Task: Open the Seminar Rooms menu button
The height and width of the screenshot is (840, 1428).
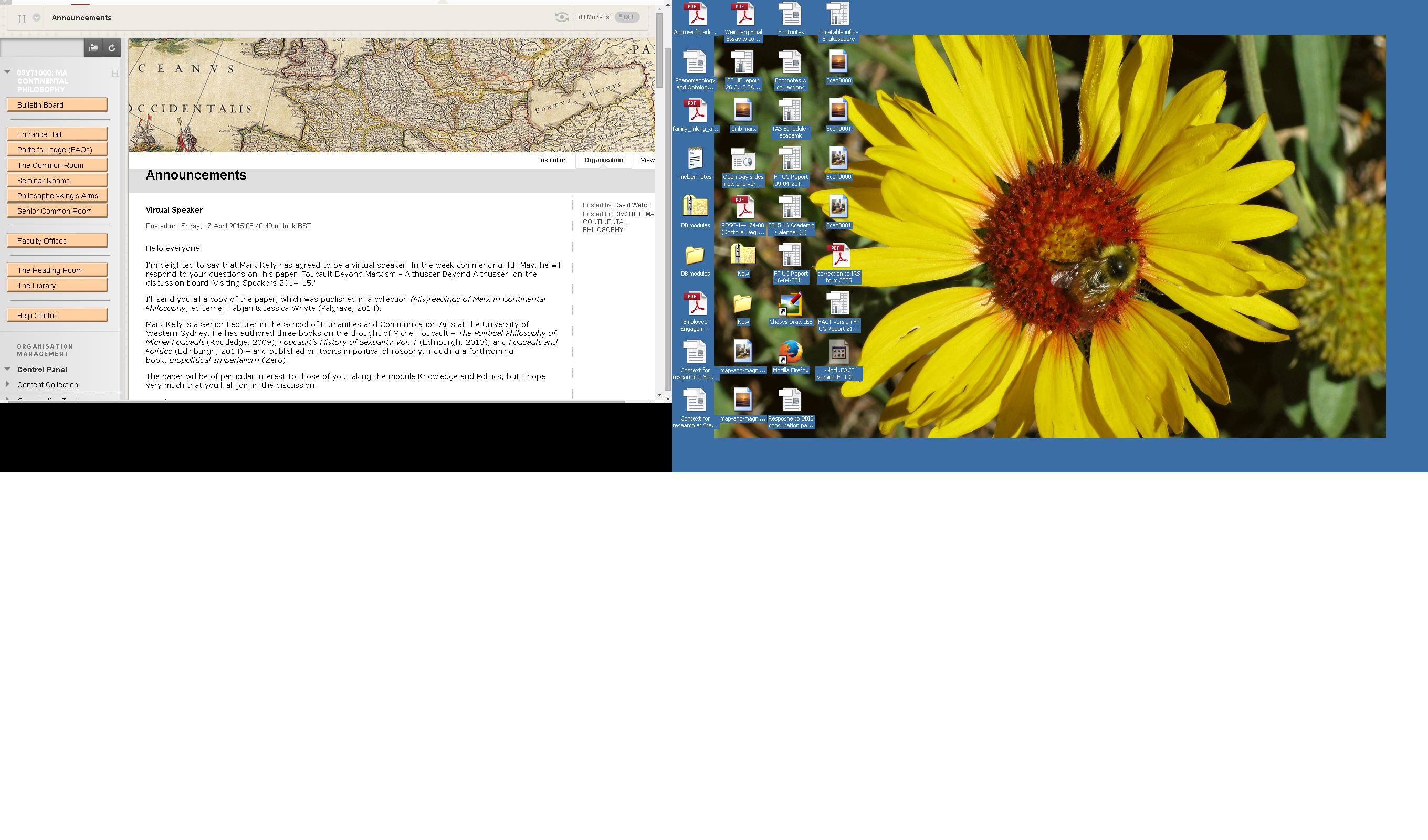Action: [x=57, y=180]
